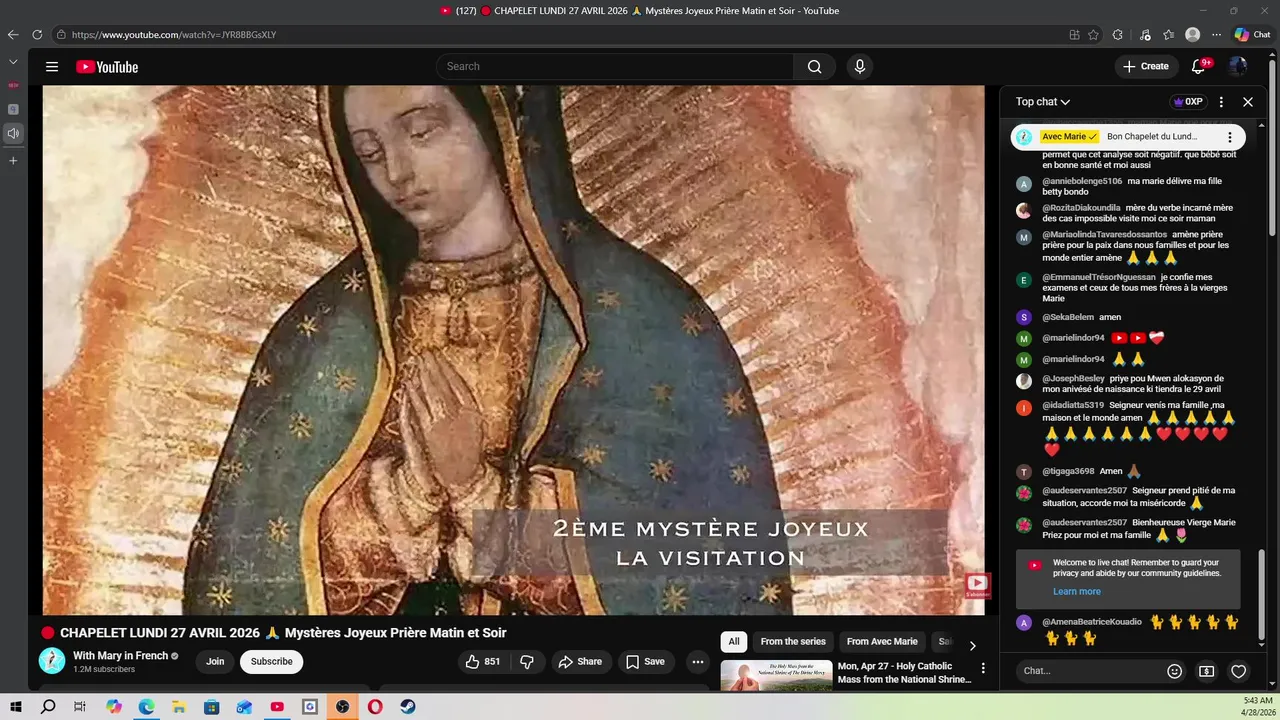This screenshot has width=1280, height=720.
Task: Open browser extensions puzzle icon
Action: click(x=1118, y=34)
